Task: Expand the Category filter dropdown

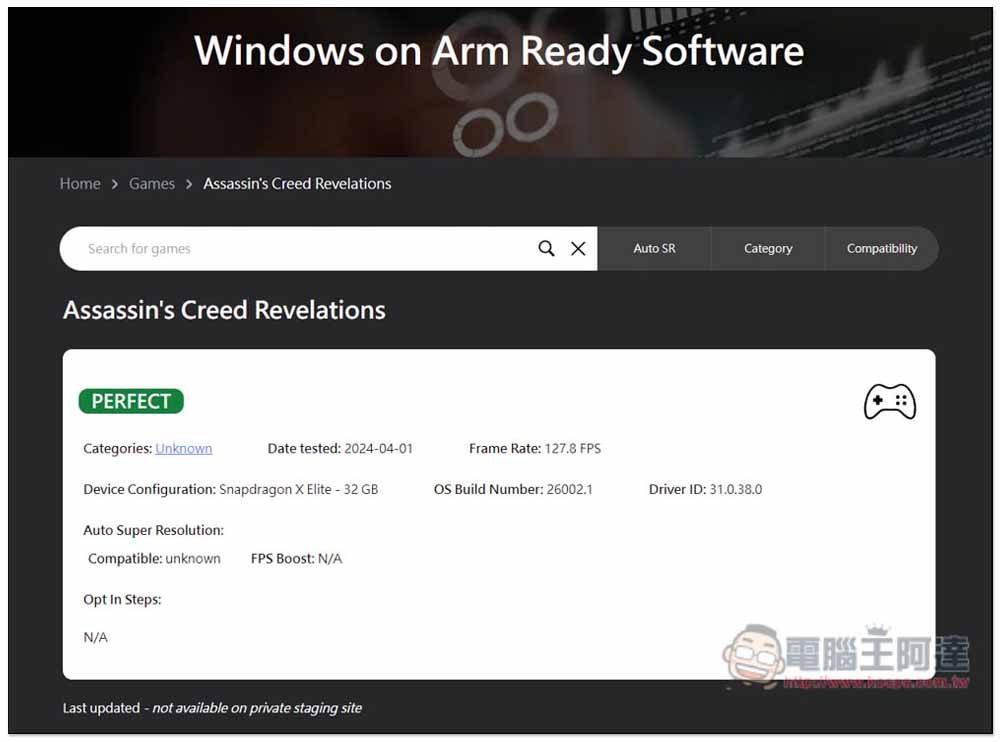Action: coord(768,249)
